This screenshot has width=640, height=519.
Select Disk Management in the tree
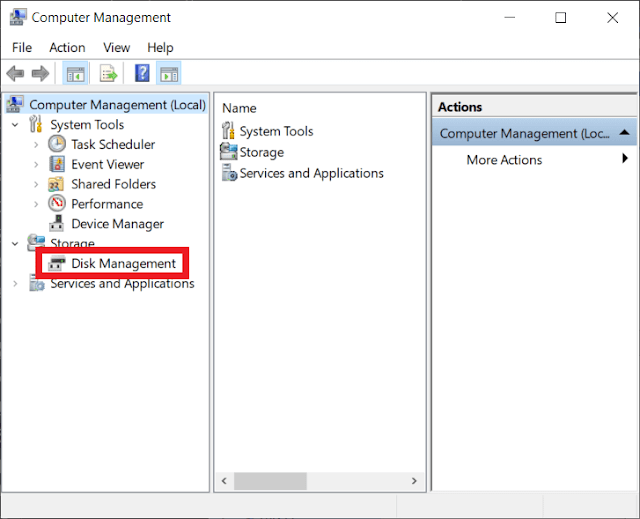(123, 264)
